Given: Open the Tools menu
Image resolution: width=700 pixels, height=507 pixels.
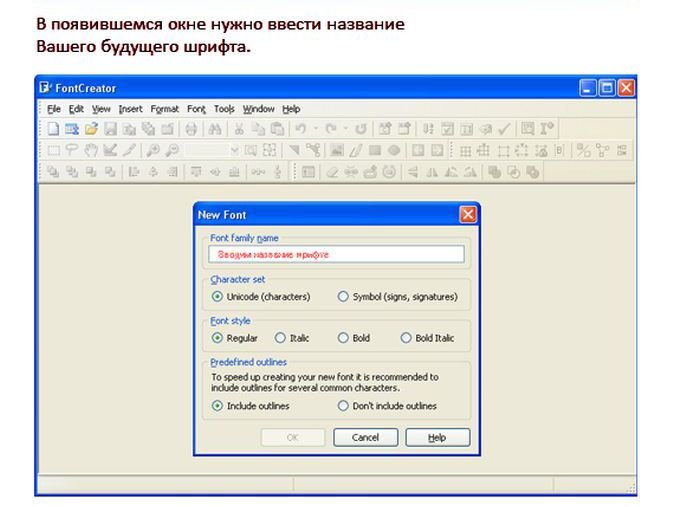Looking at the screenshot, I should pos(224,109).
